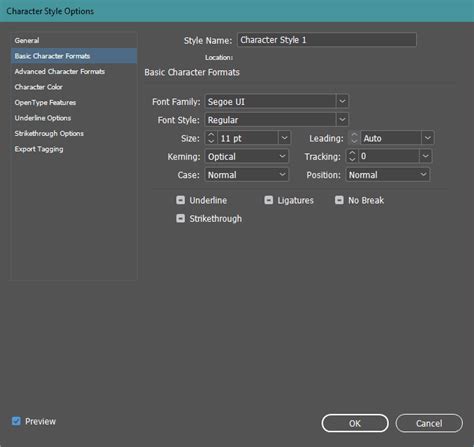Uncheck the Preview checkbox
Viewport: 474px width, 447px height.
[16, 421]
